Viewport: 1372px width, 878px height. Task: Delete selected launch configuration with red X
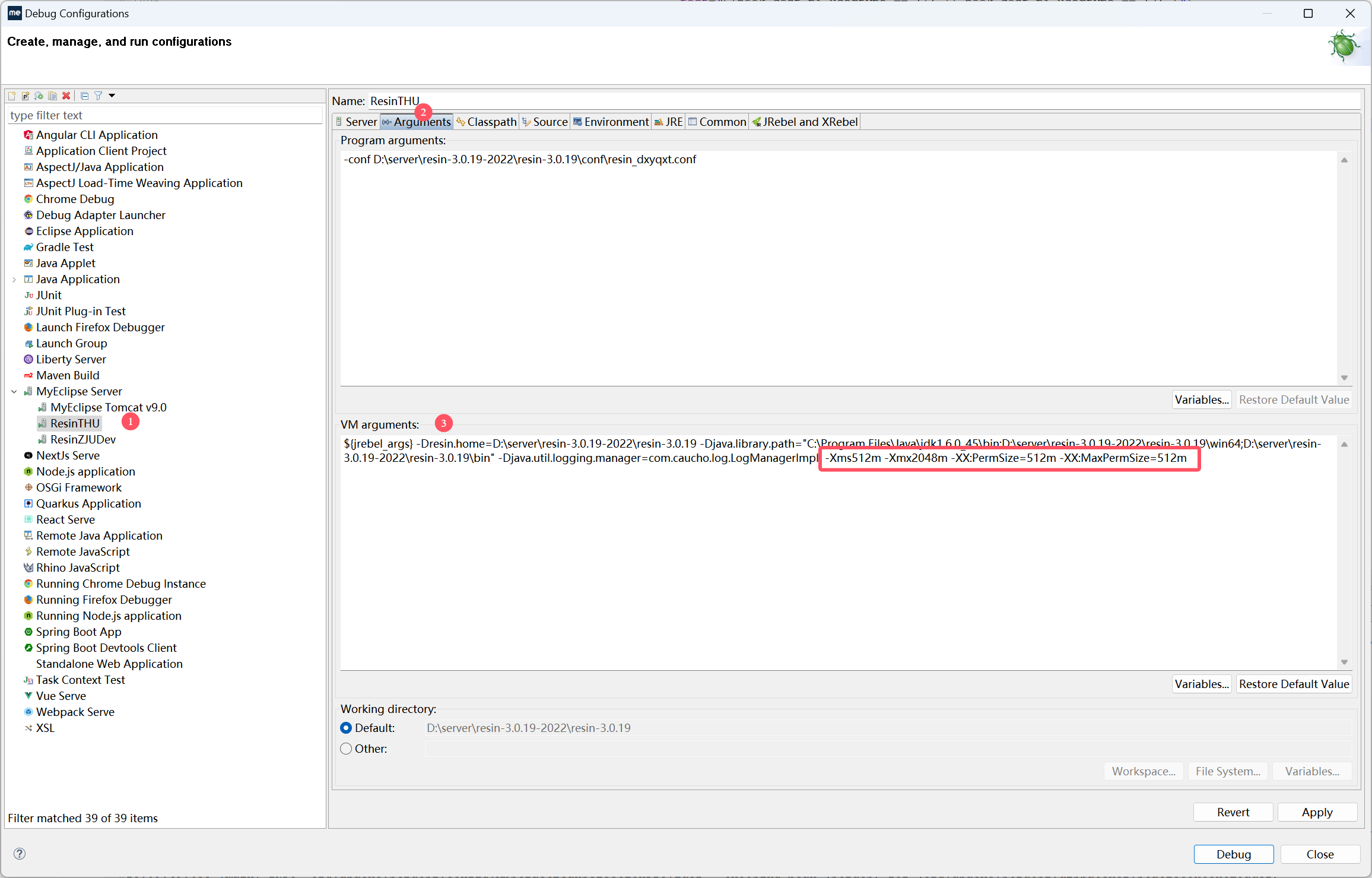(66, 96)
